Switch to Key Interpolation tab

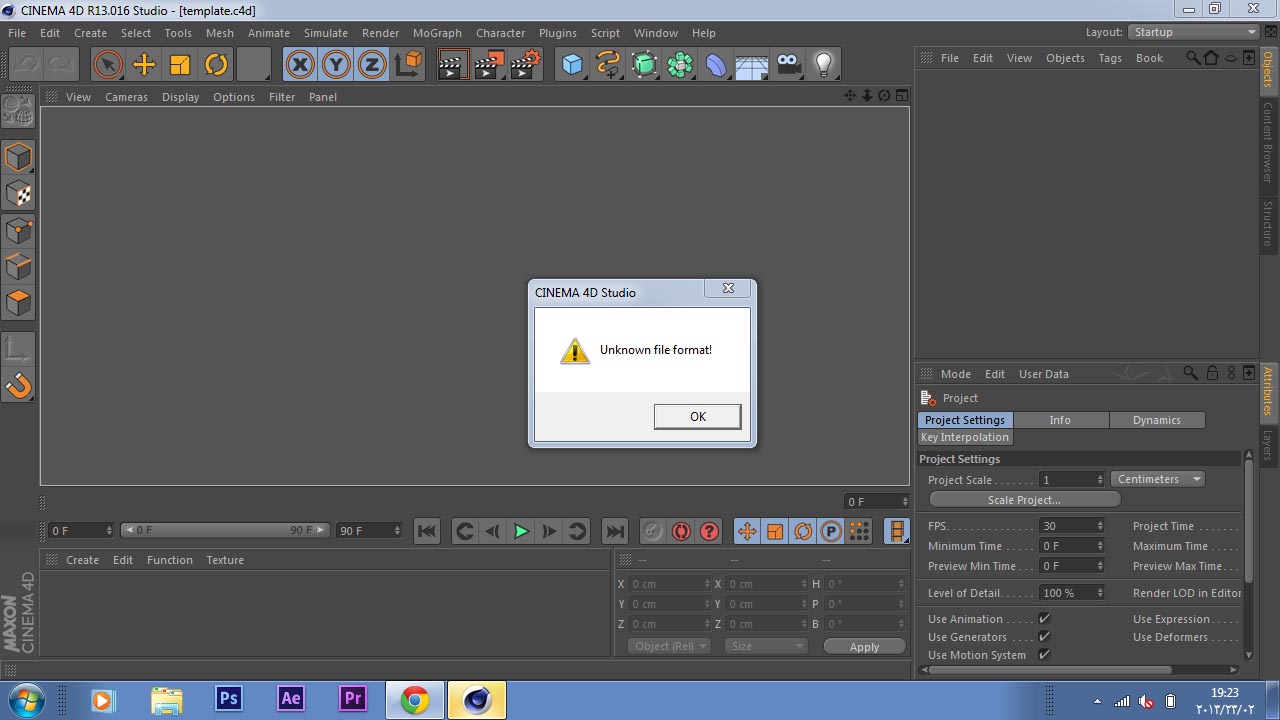click(x=965, y=437)
